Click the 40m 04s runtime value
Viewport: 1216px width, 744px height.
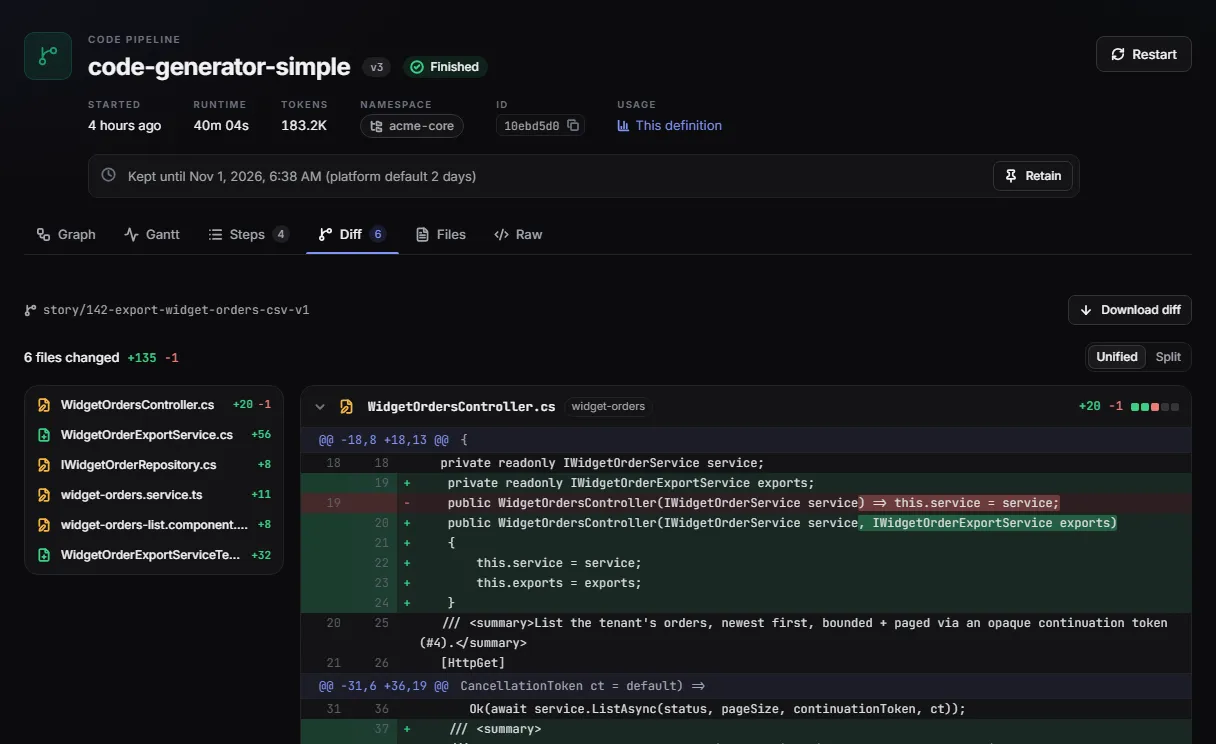(221, 126)
